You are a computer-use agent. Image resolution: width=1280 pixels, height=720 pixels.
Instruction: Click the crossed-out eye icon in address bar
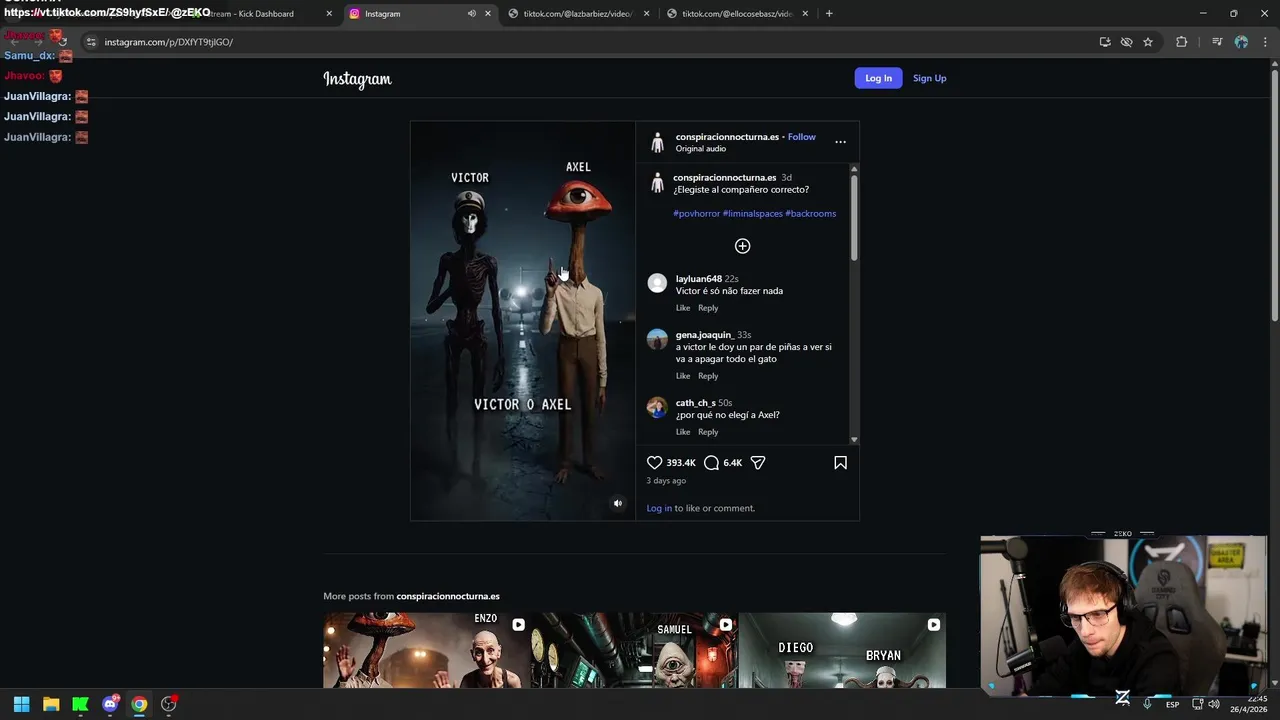coord(1126,42)
